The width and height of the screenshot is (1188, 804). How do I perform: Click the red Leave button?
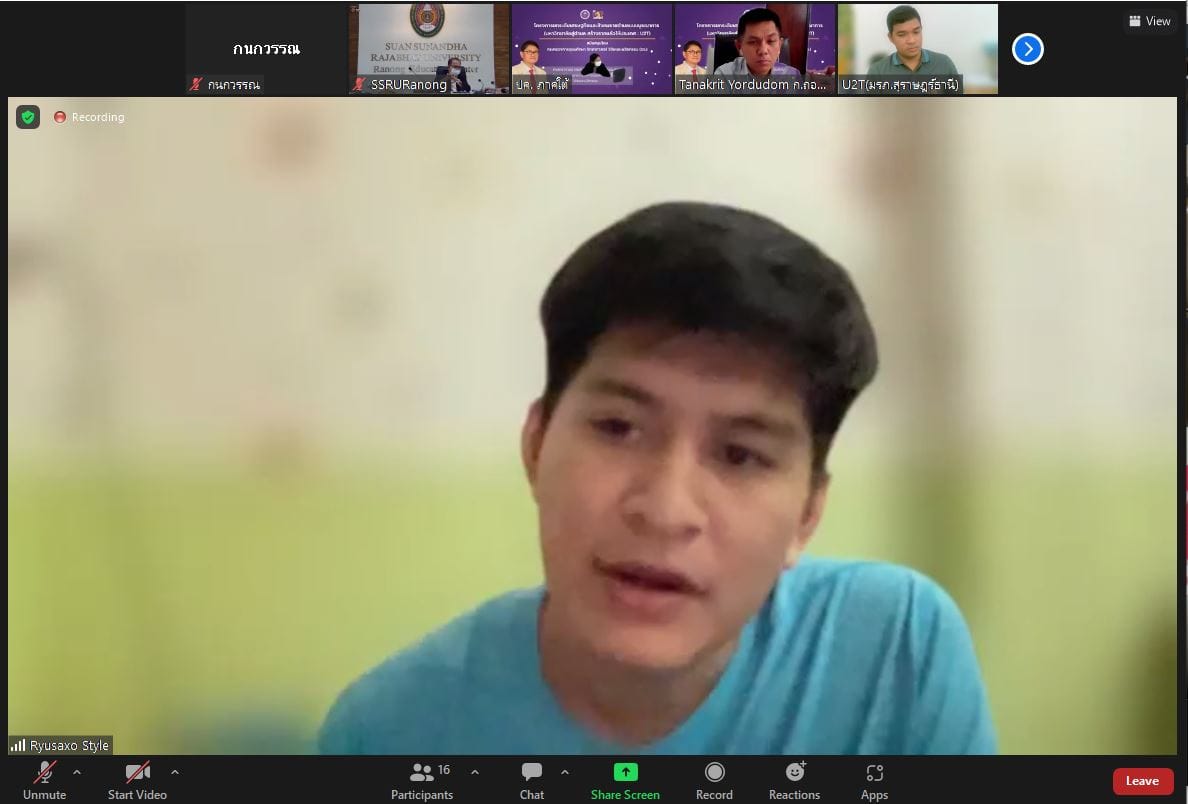[1142, 781]
